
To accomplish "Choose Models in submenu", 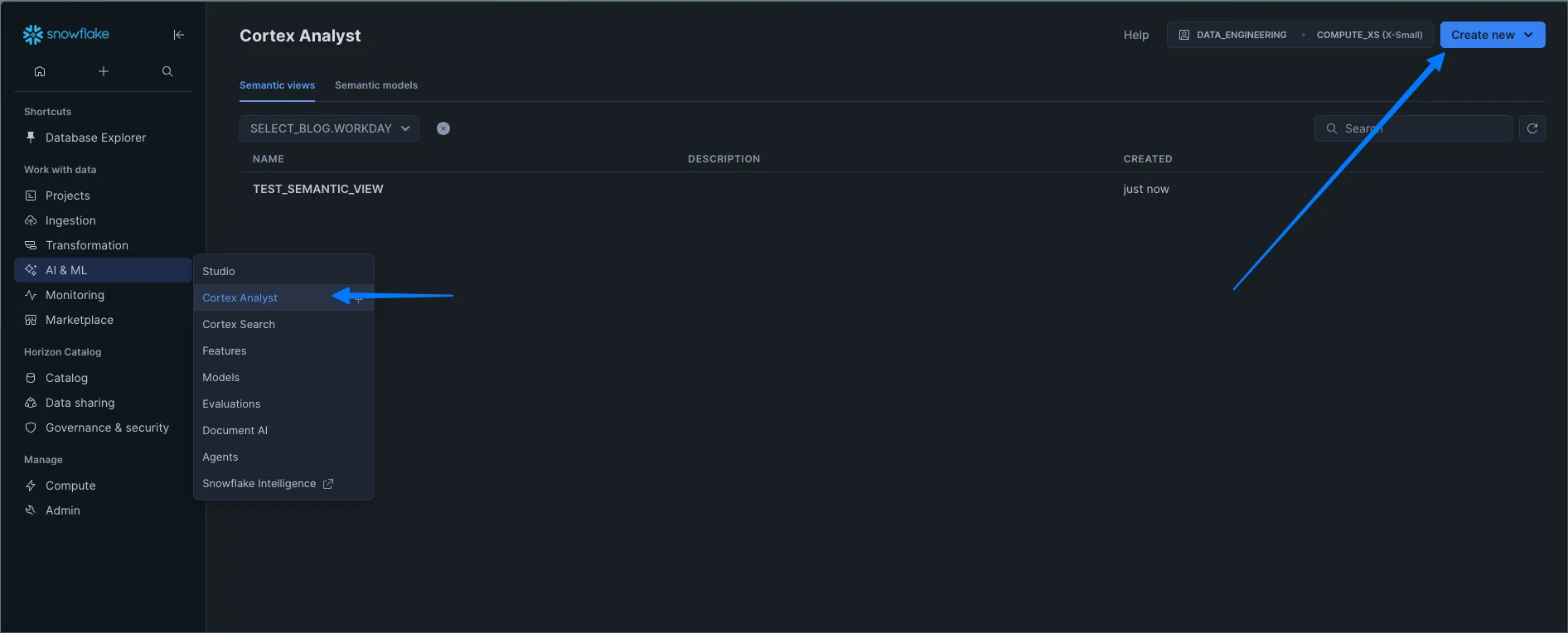I will click(x=283, y=377).
